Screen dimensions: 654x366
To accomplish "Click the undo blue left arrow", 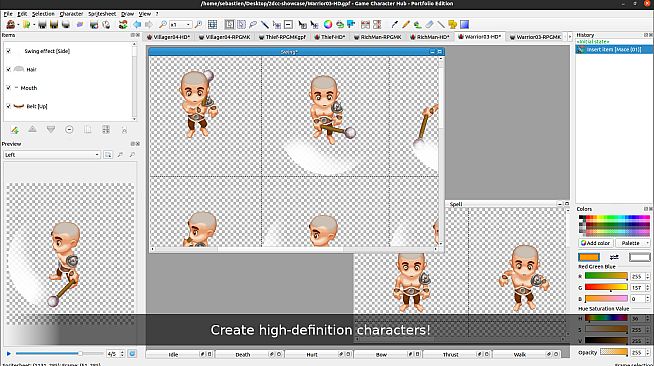I will pyautogui.click(x=137, y=25).
